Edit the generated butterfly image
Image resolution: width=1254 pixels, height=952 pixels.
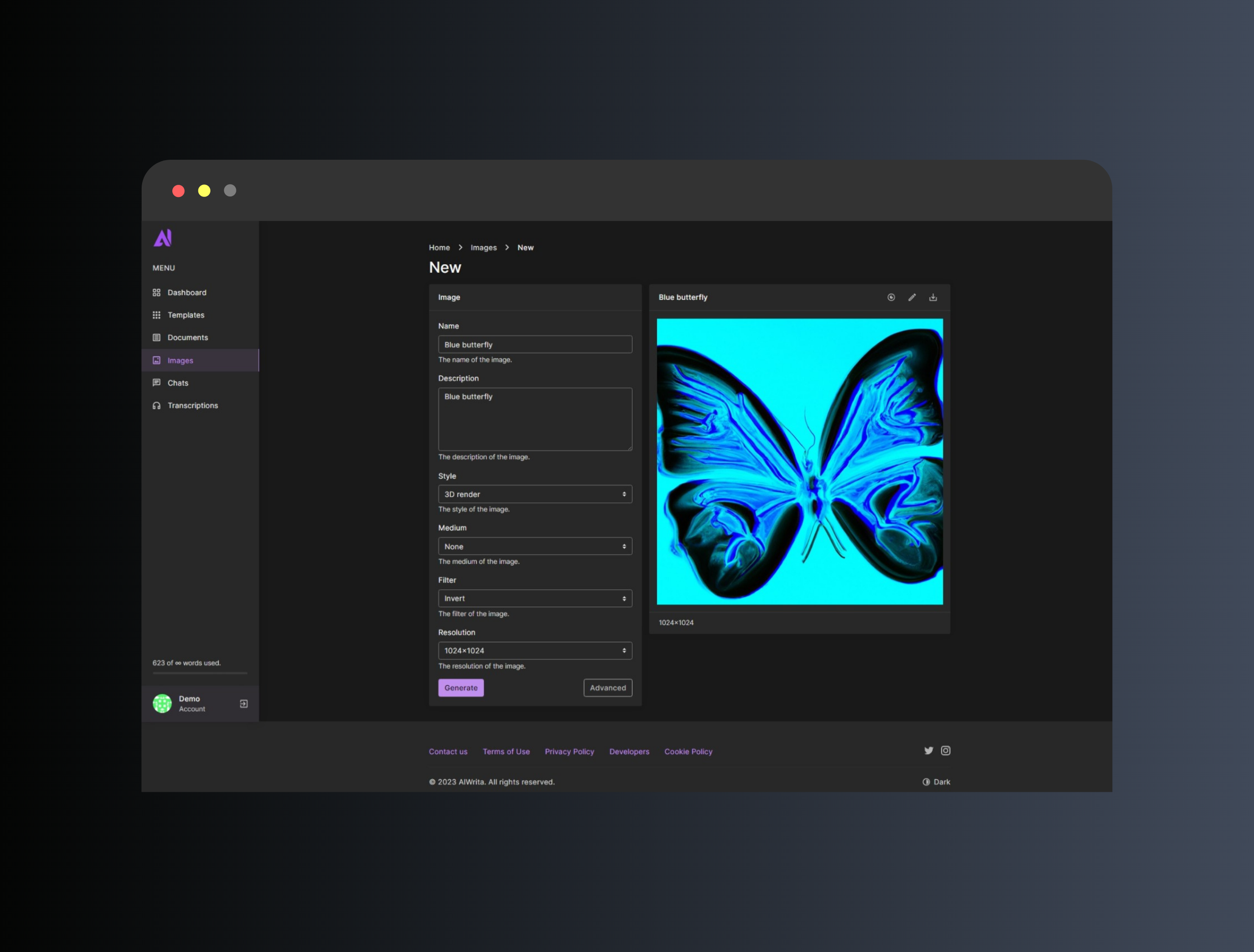(912, 297)
